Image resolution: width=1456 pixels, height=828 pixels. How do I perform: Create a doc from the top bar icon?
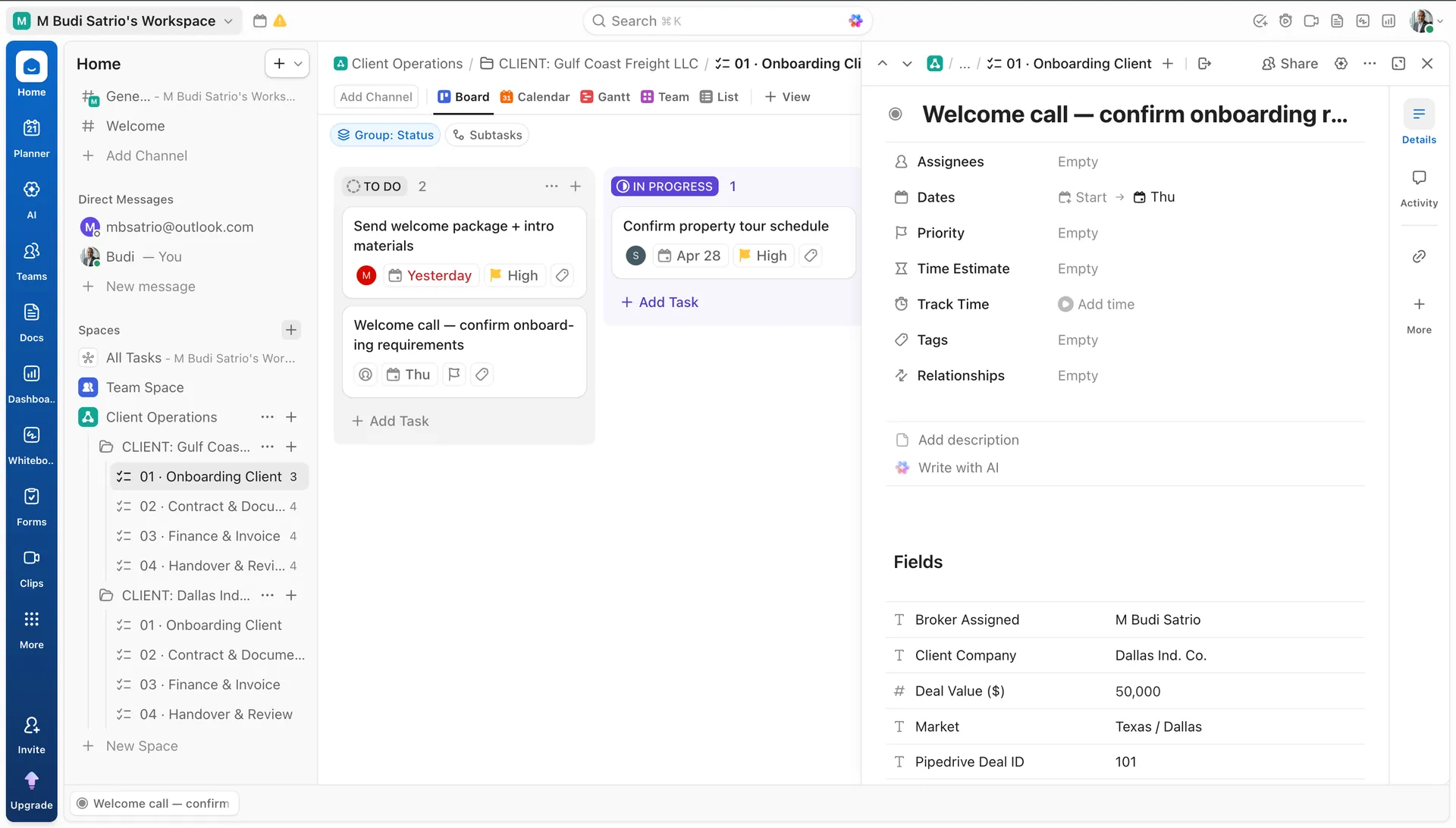coord(1337,20)
